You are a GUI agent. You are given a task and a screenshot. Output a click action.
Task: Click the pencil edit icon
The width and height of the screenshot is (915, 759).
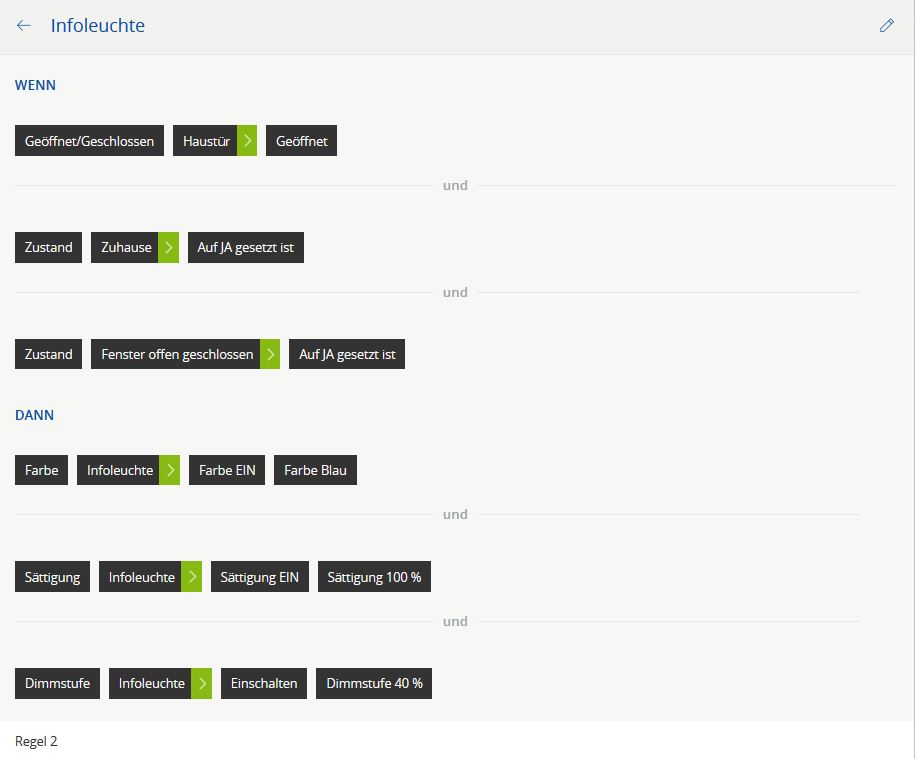pyautogui.click(x=886, y=26)
